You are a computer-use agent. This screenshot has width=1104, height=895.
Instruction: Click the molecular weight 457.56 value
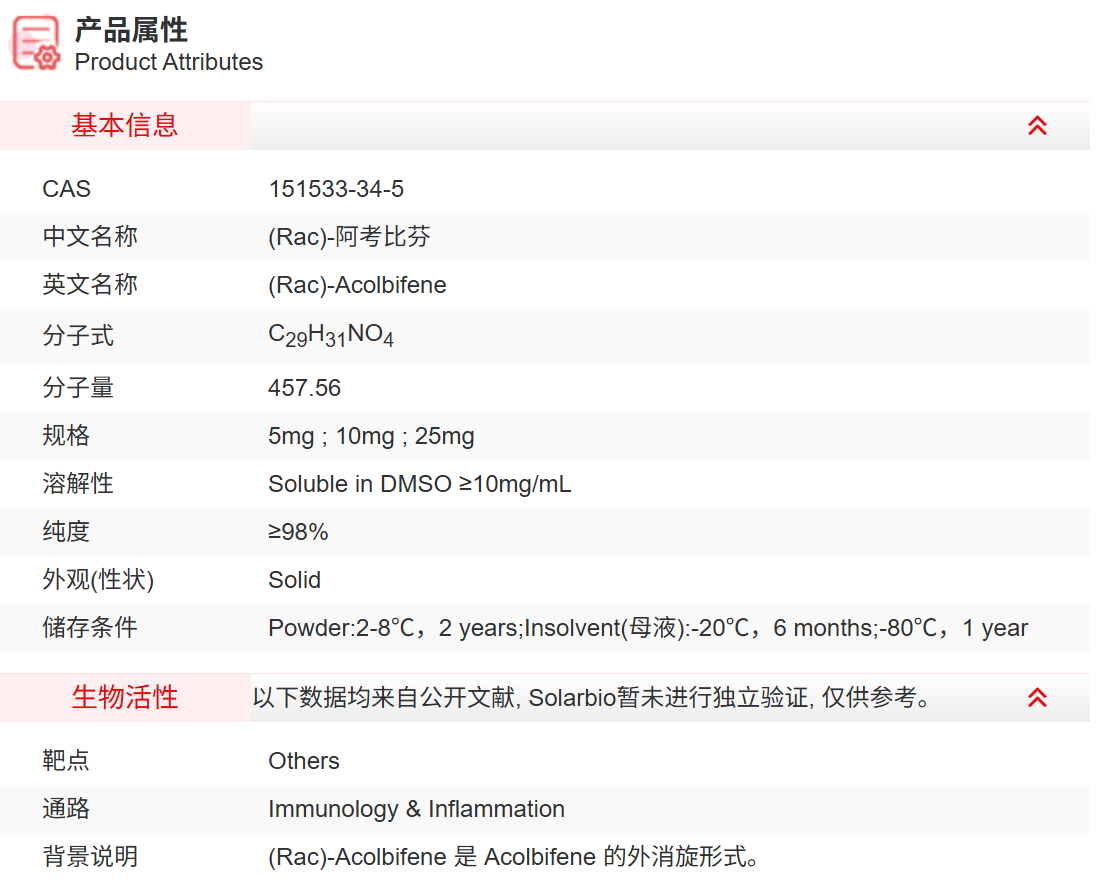305,388
